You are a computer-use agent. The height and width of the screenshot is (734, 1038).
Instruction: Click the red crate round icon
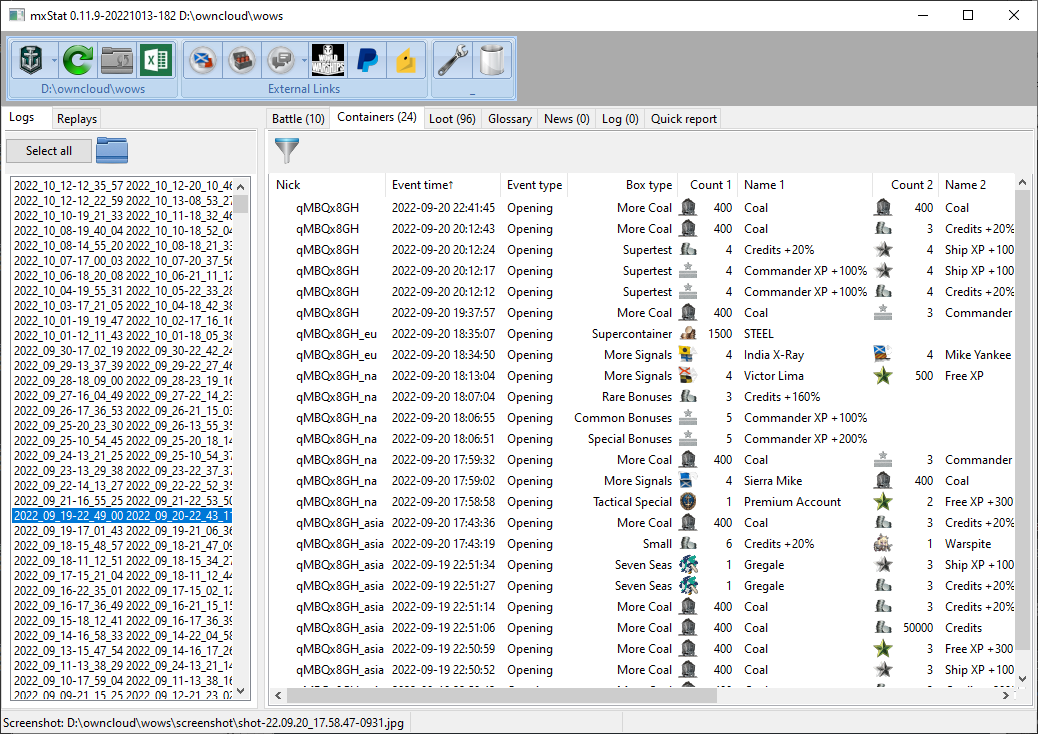(x=242, y=60)
